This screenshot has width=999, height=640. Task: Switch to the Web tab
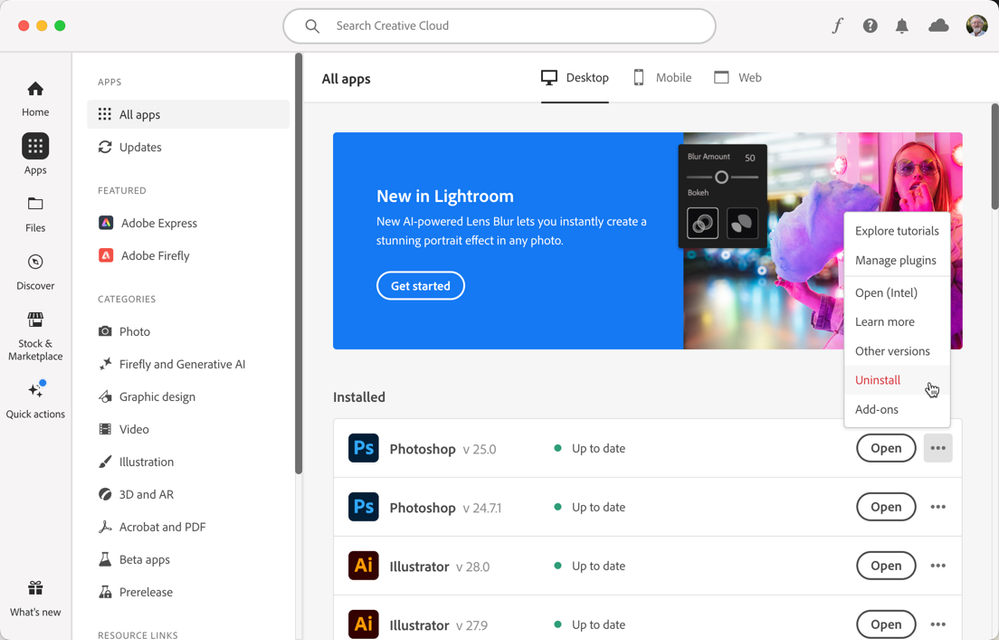tap(737, 78)
